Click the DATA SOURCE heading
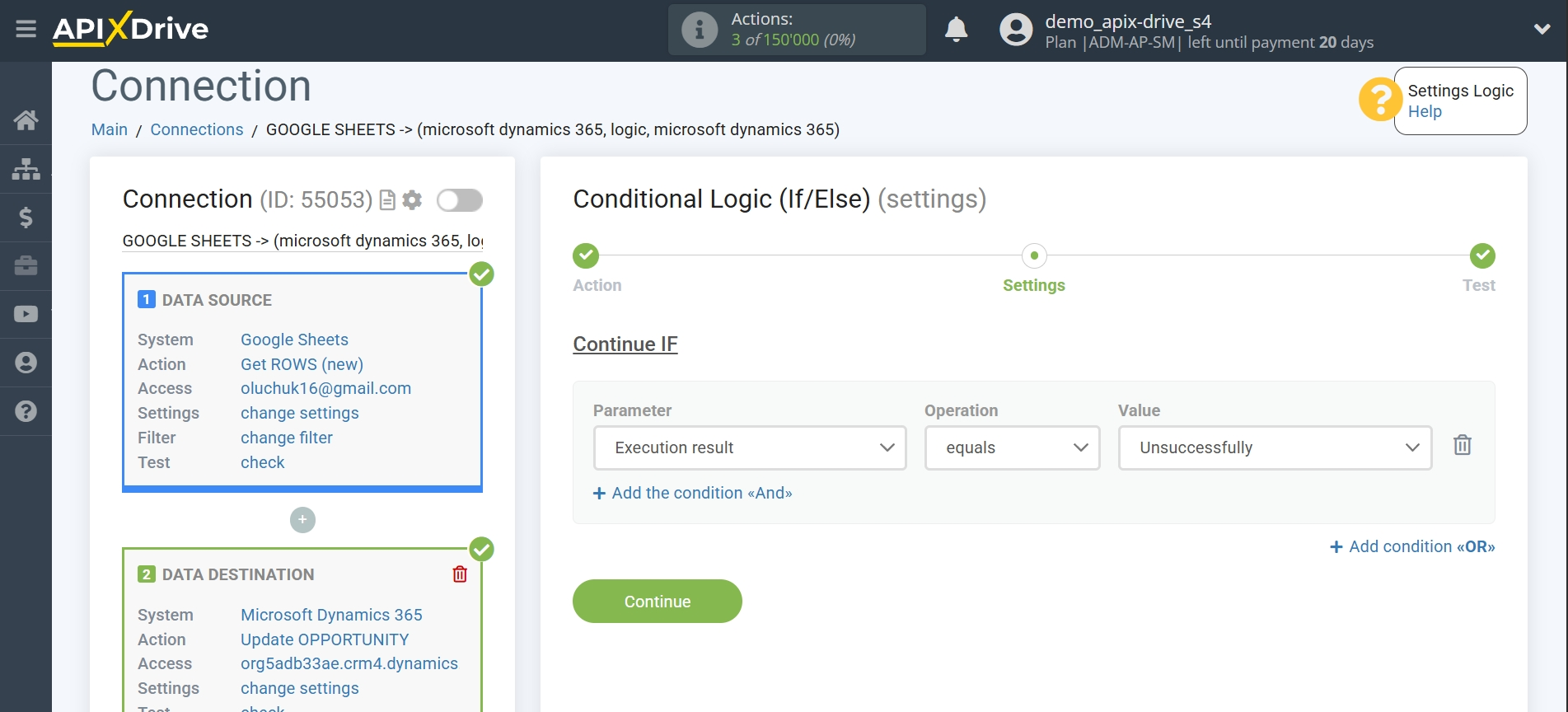This screenshot has height=712, width=1568. coord(217,300)
